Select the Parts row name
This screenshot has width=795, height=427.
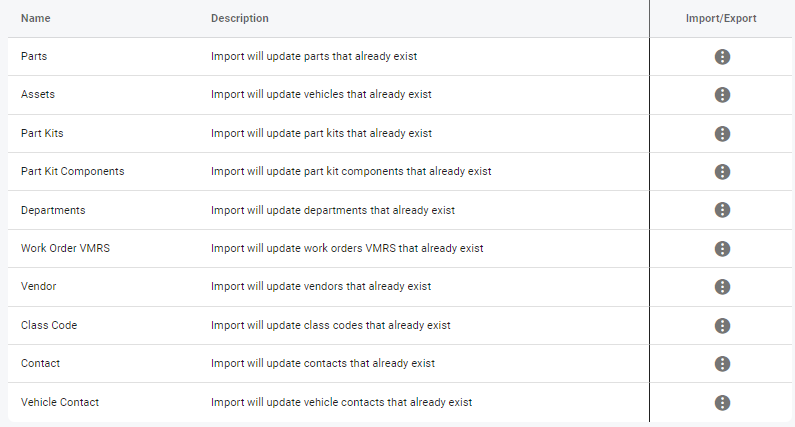(x=34, y=57)
